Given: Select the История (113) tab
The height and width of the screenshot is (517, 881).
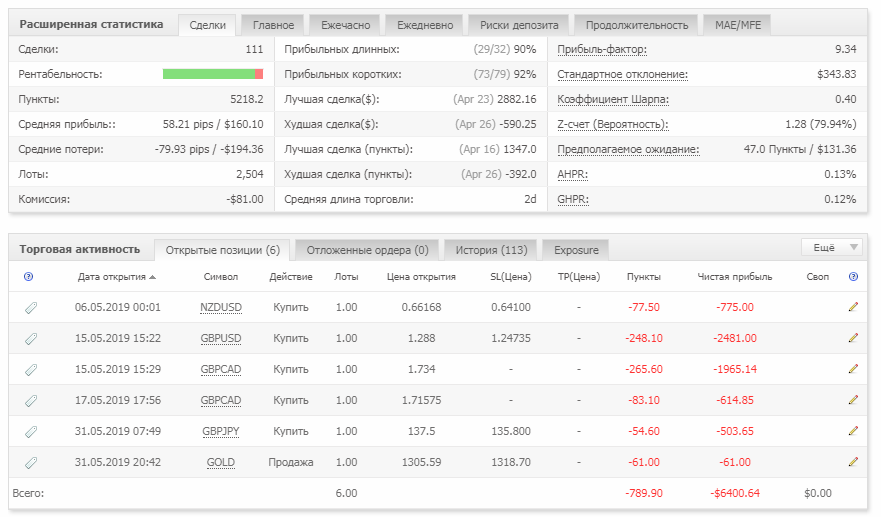Looking at the screenshot, I should coord(491,250).
